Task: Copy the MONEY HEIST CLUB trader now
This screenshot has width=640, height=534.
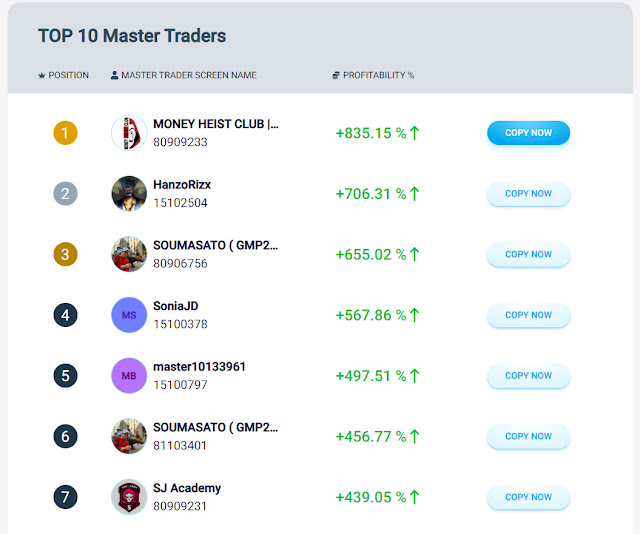Action: [x=528, y=133]
